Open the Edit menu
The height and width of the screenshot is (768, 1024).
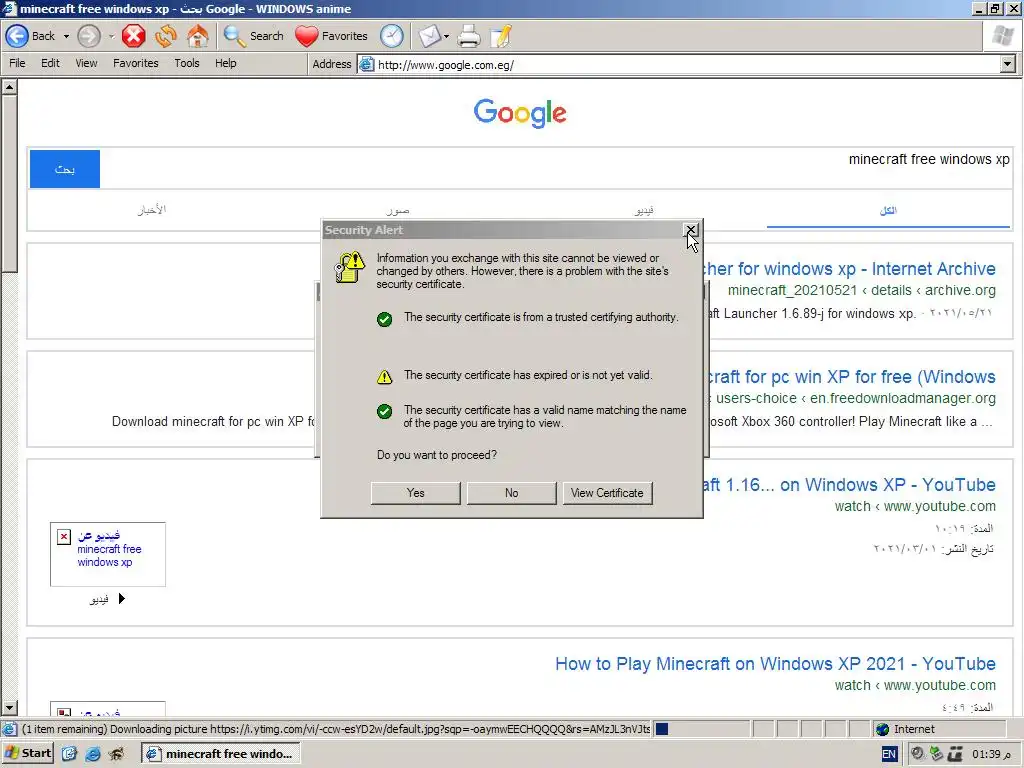(50, 63)
